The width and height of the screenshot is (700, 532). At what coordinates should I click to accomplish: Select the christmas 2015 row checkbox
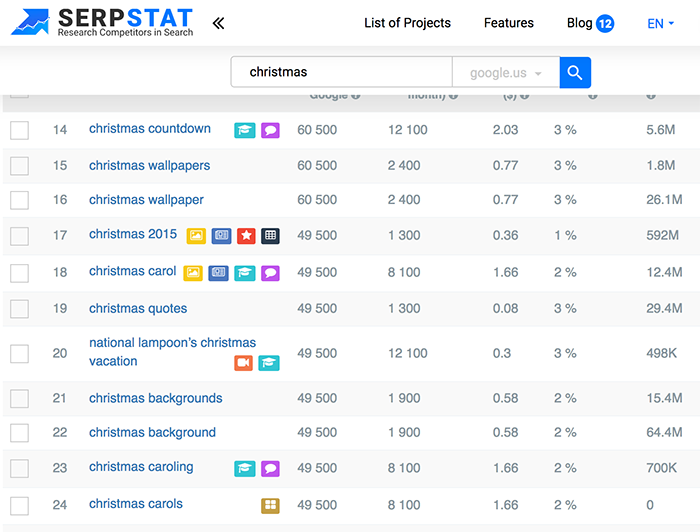[20, 236]
